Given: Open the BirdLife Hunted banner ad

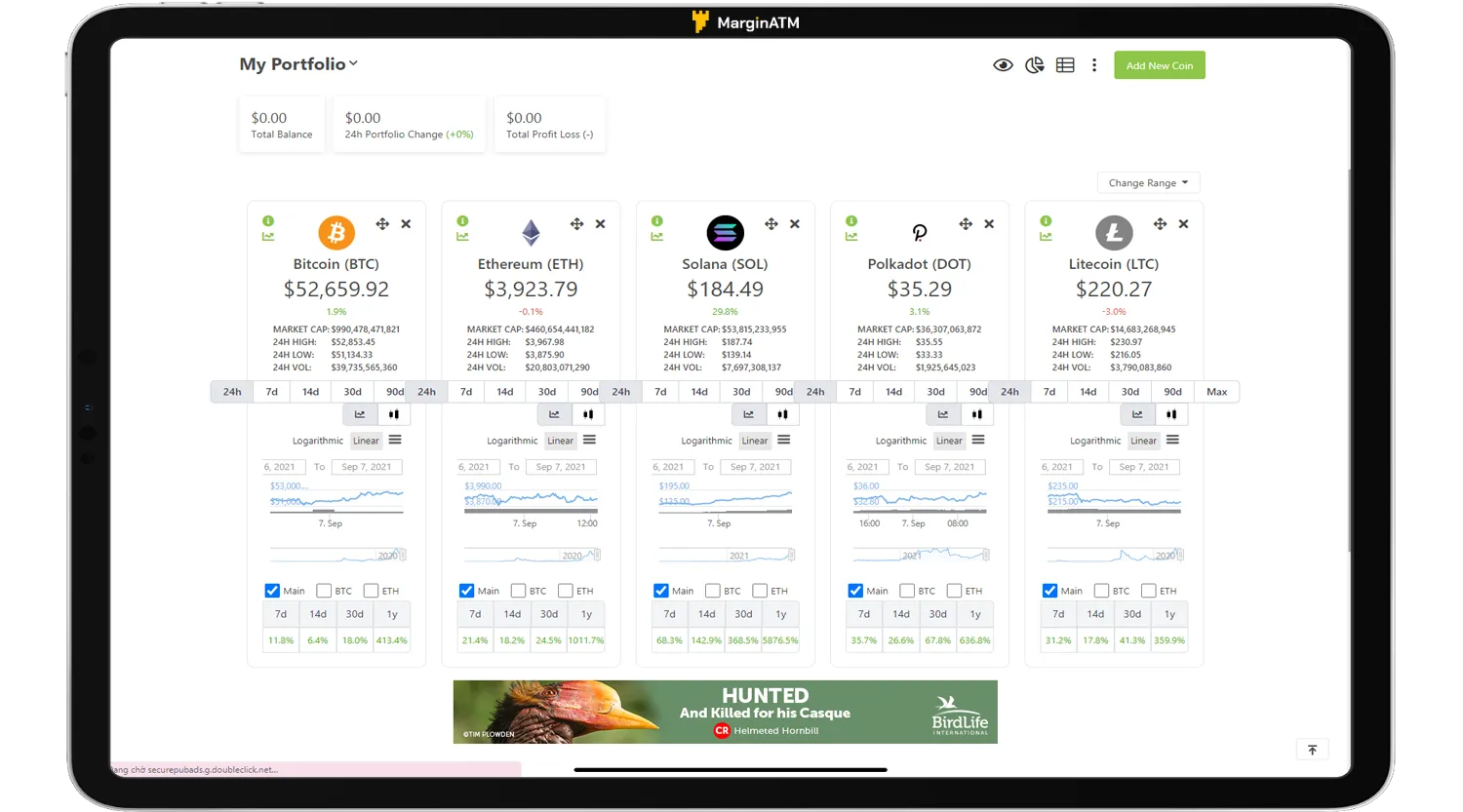Looking at the screenshot, I should 725,712.
